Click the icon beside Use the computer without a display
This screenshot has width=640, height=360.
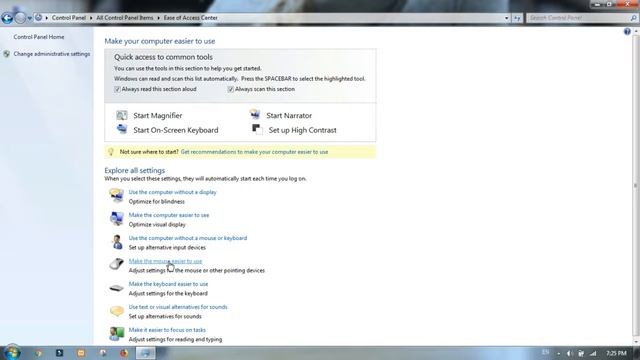point(116,196)
